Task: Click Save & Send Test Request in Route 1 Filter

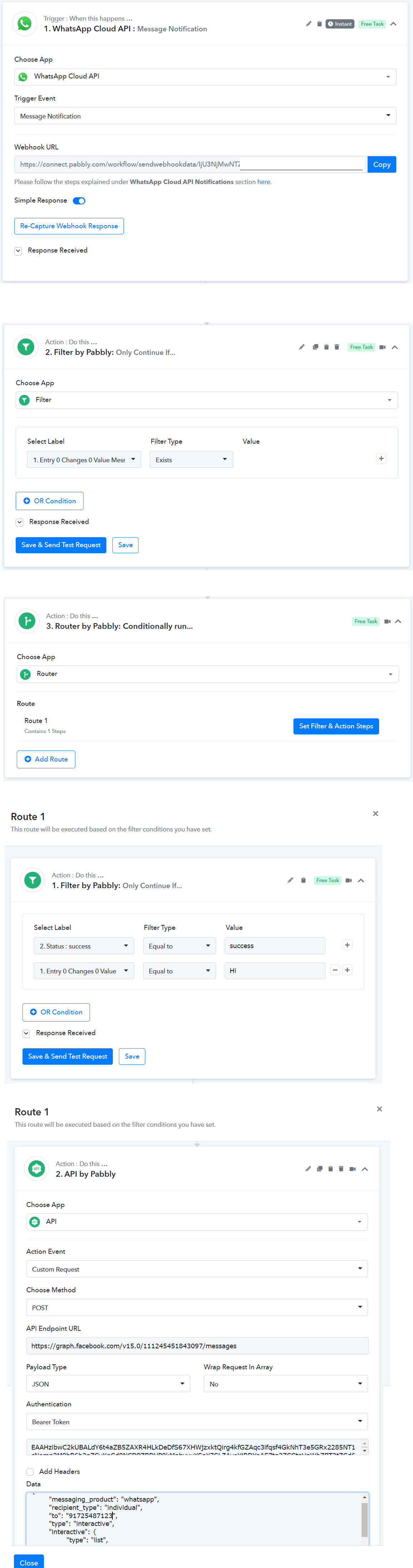Action: point(67,1057)
